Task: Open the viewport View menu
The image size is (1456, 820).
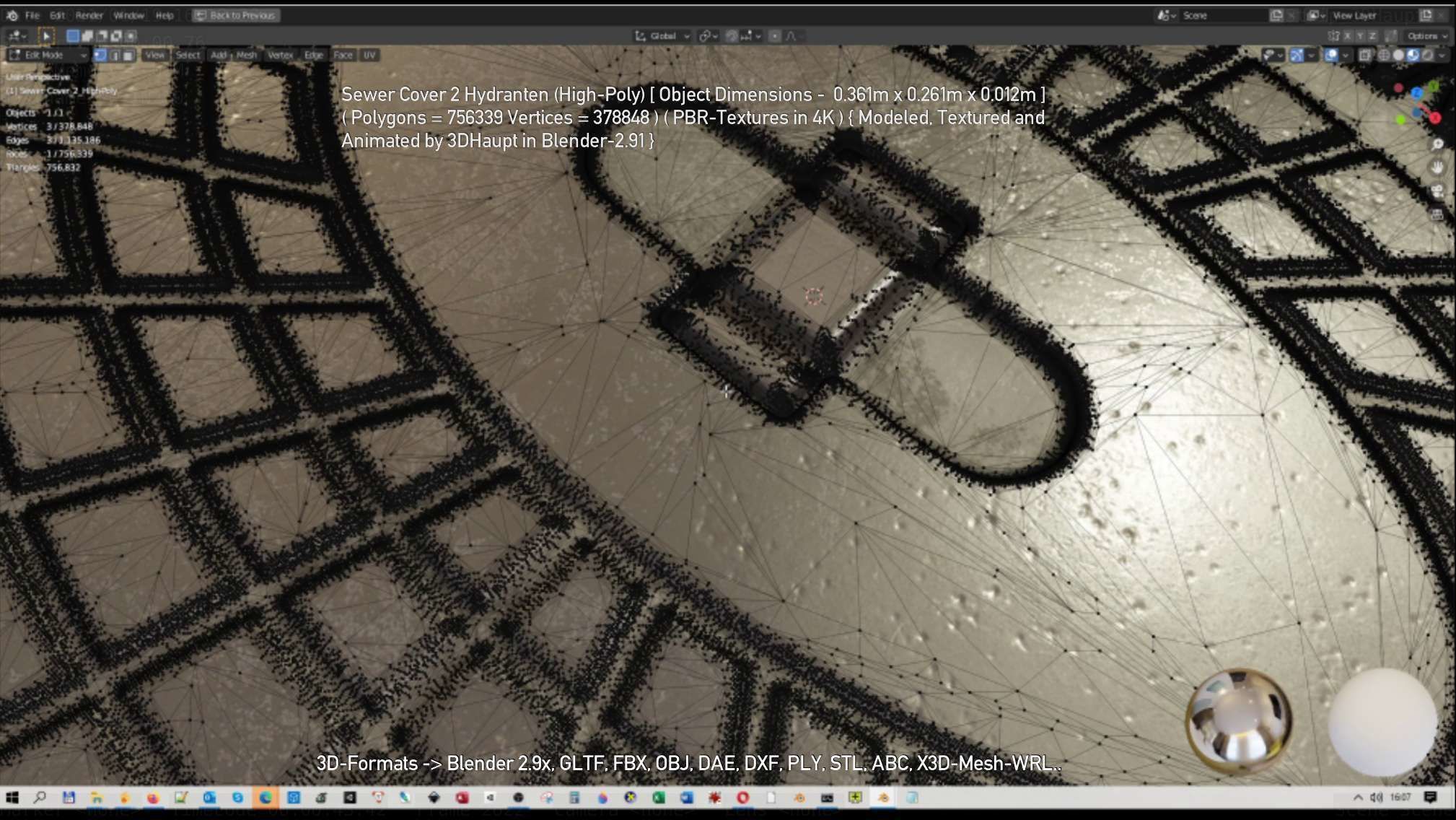Action: (154, 55)
